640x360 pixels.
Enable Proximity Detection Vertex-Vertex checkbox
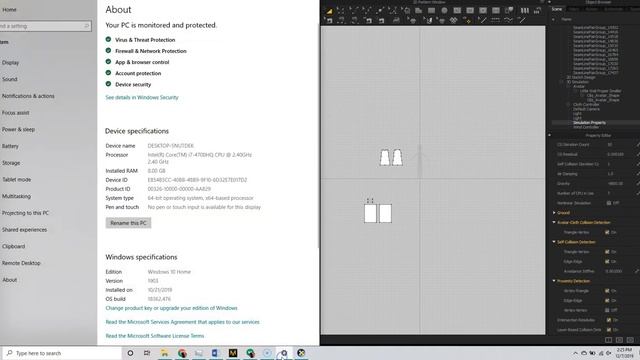607,310
